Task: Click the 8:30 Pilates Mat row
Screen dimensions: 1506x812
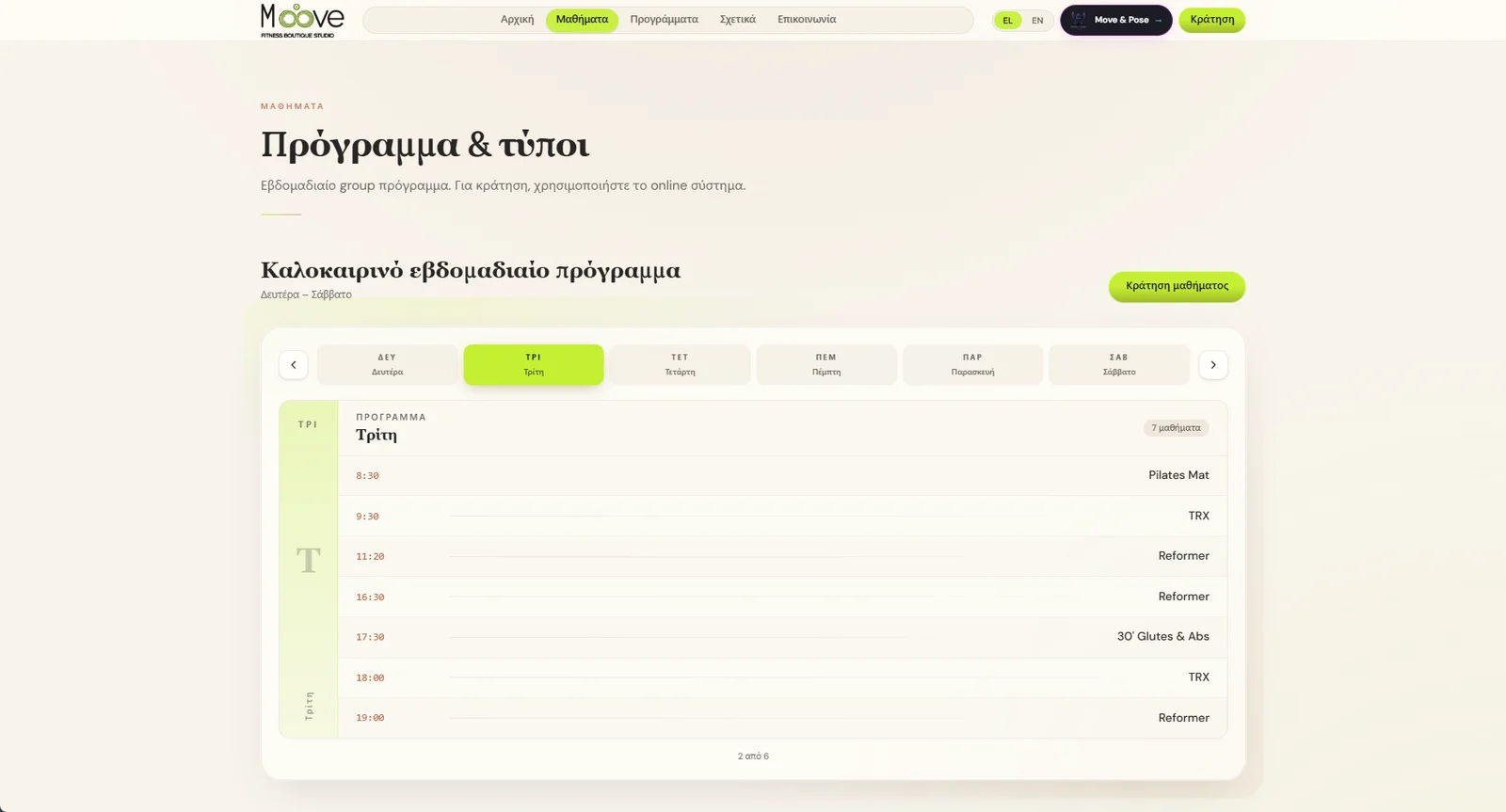Action: (x=782, y=476)
